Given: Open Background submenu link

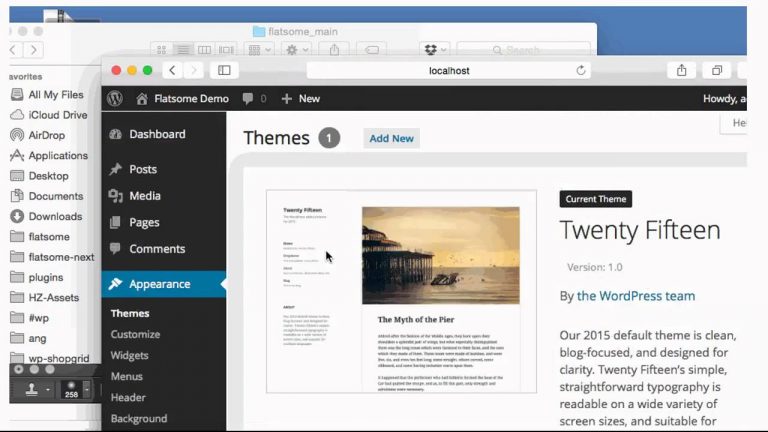Looking at the screenshot, I should 139,419.
